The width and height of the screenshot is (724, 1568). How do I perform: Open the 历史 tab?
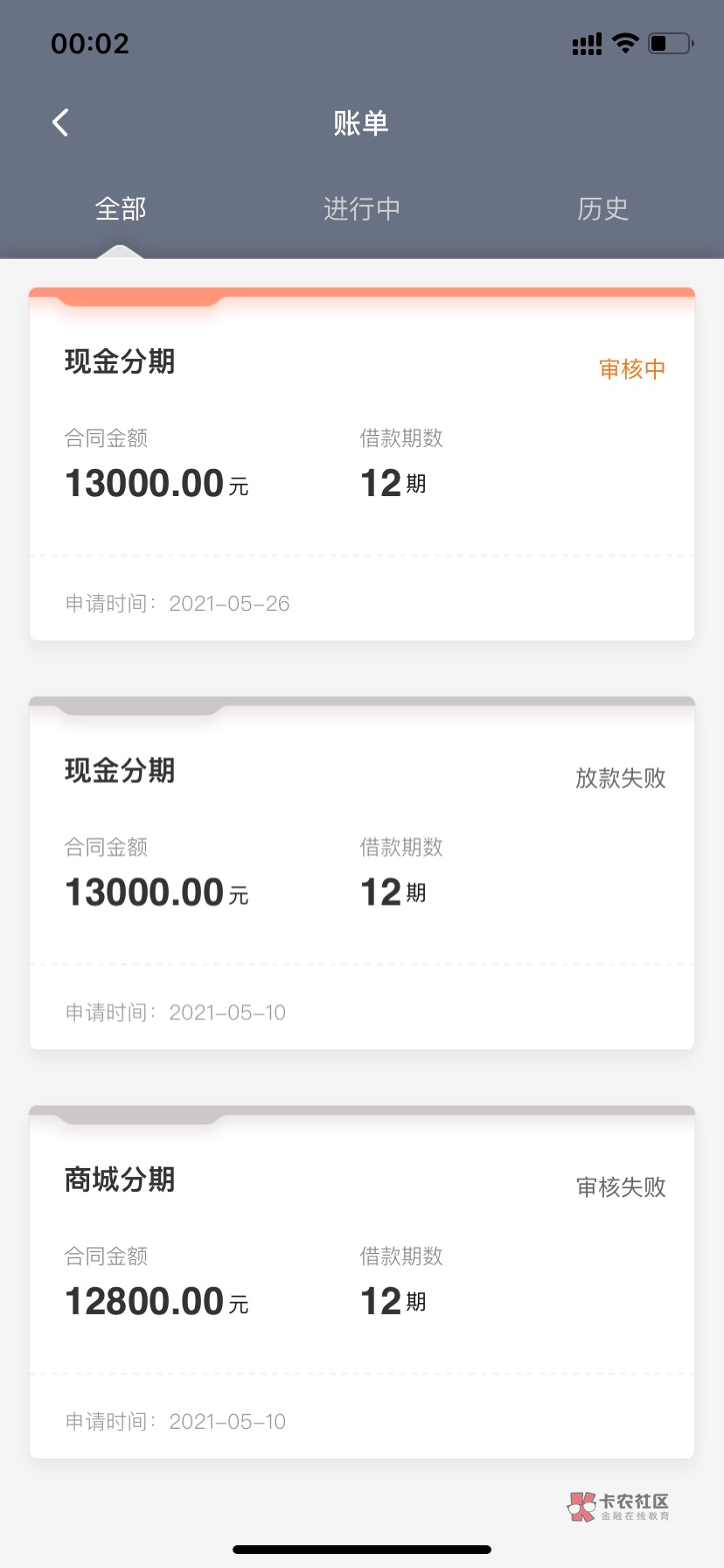602,209
